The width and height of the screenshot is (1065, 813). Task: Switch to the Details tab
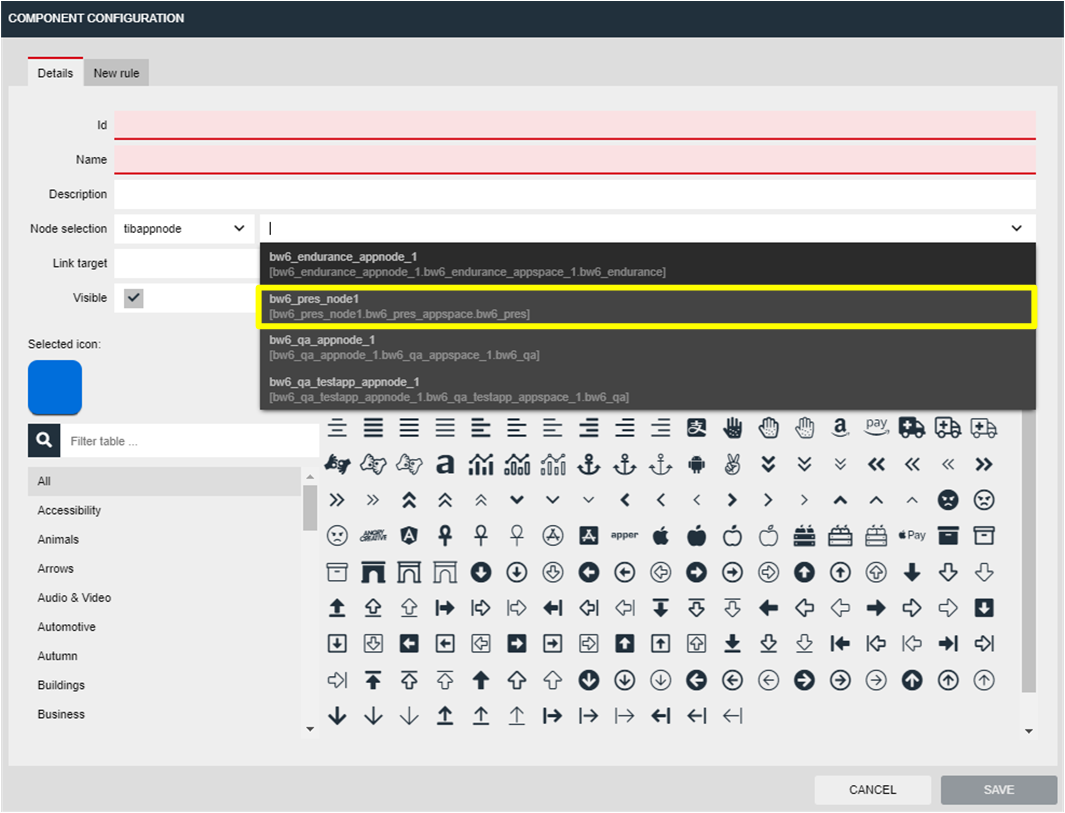(55, 73)
